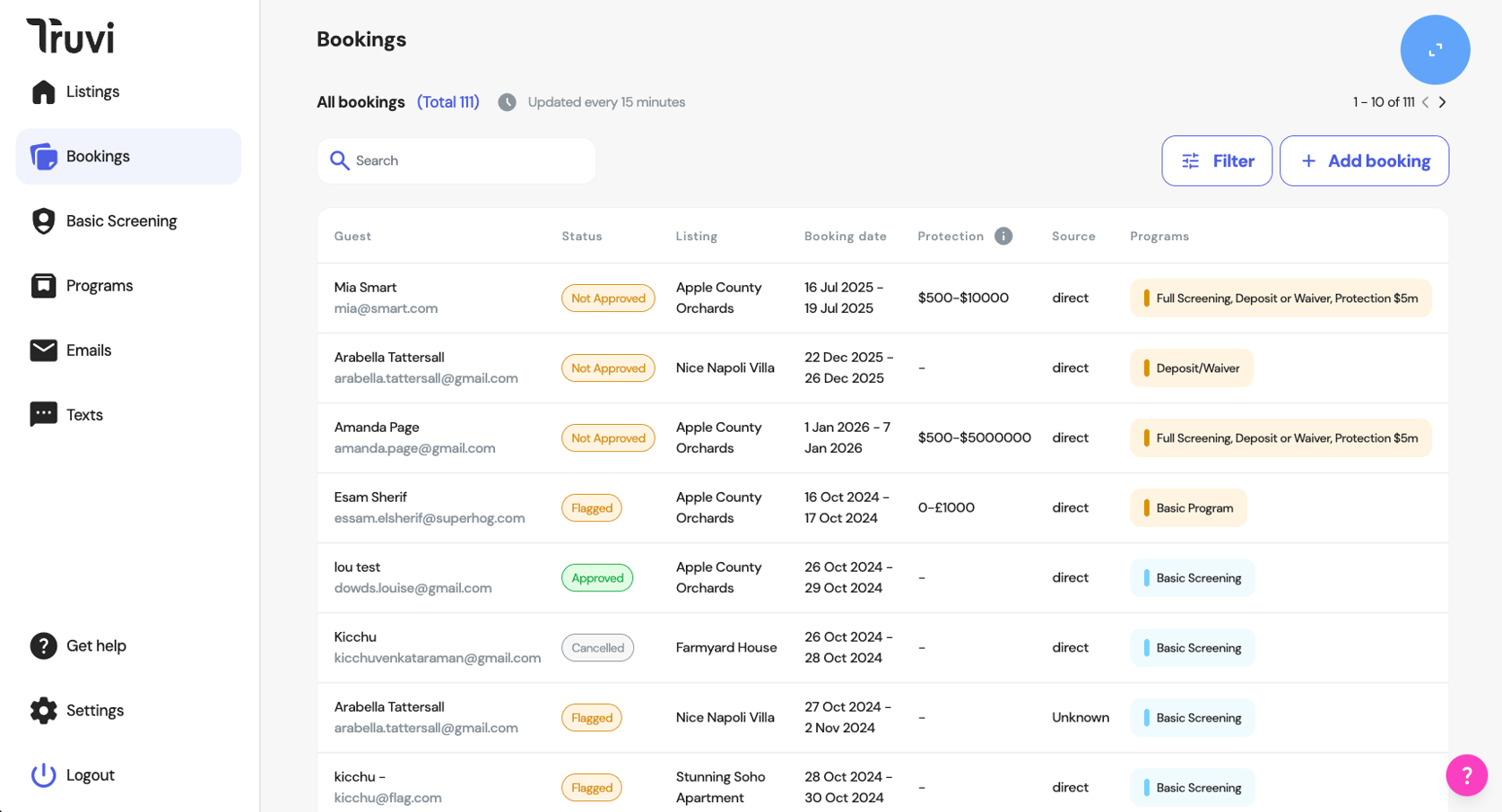Go to previous page of bookings

1425,102
